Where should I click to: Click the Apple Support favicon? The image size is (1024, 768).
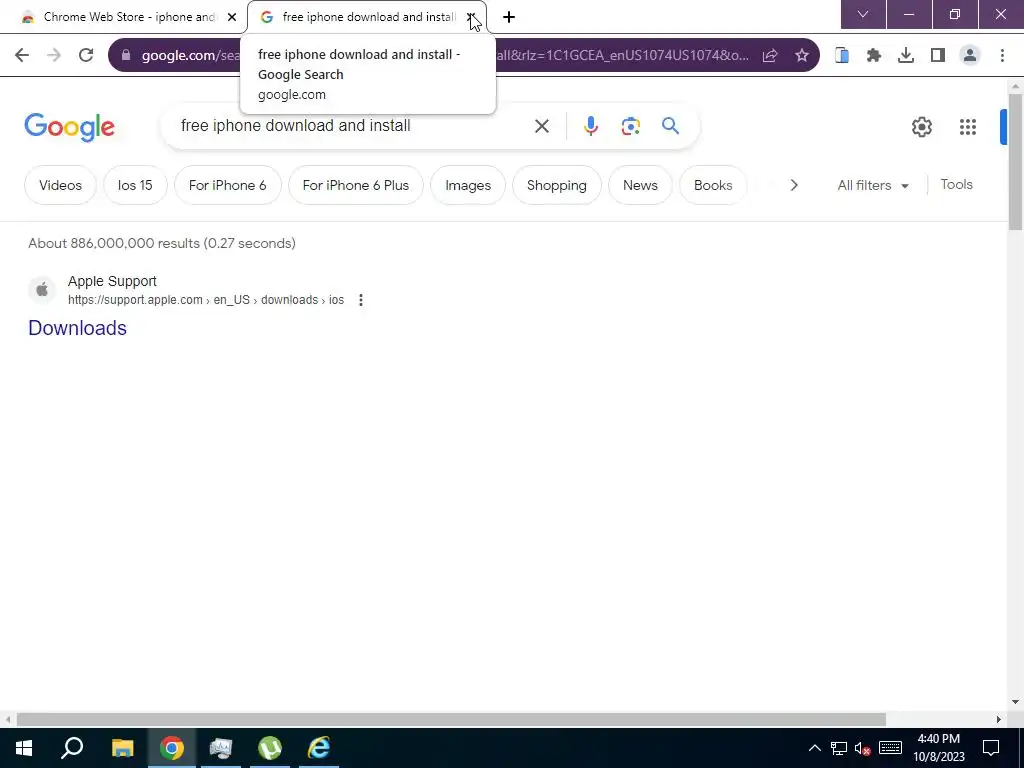[x=42, y=289]
